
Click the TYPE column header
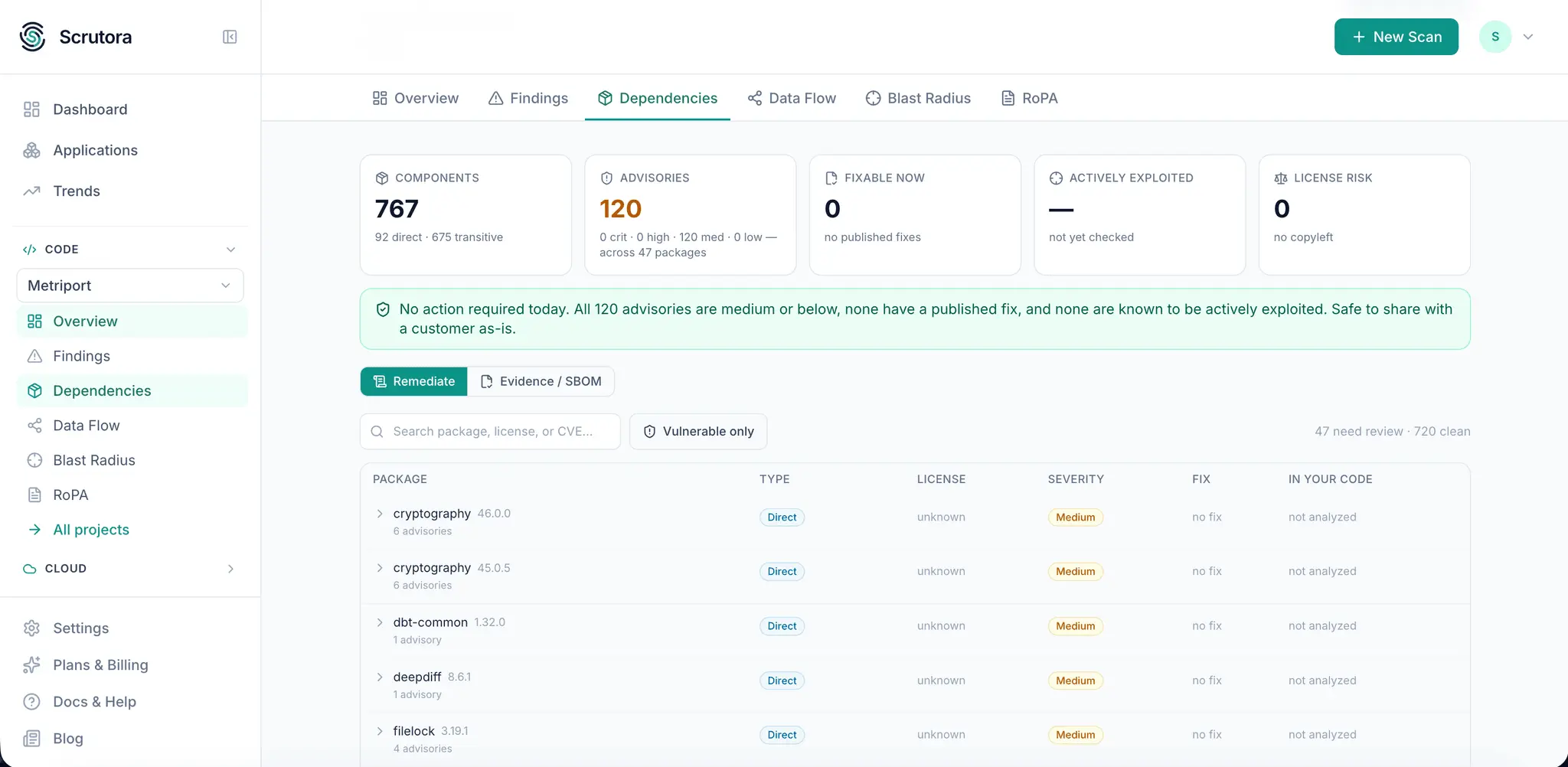[774, 479]
